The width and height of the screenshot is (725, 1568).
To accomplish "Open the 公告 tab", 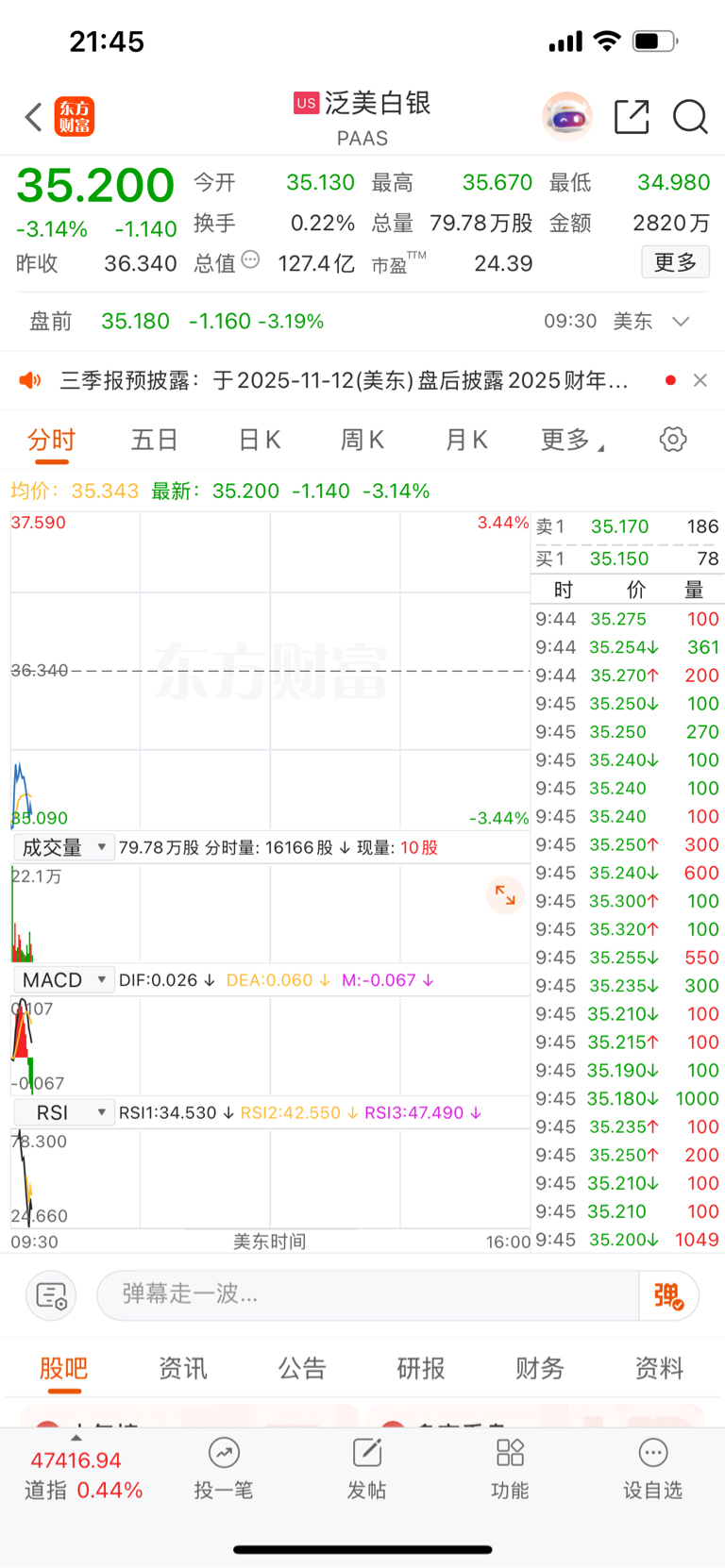I will [x=302, y=1368].
